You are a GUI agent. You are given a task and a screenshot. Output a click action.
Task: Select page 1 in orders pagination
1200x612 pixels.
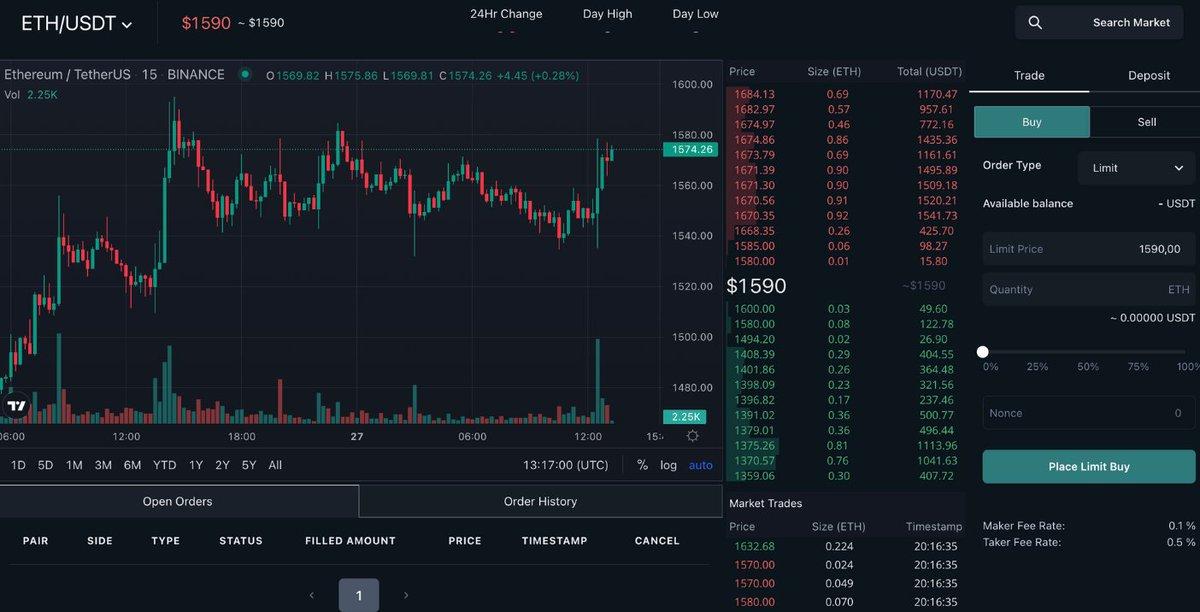(359, 595)
